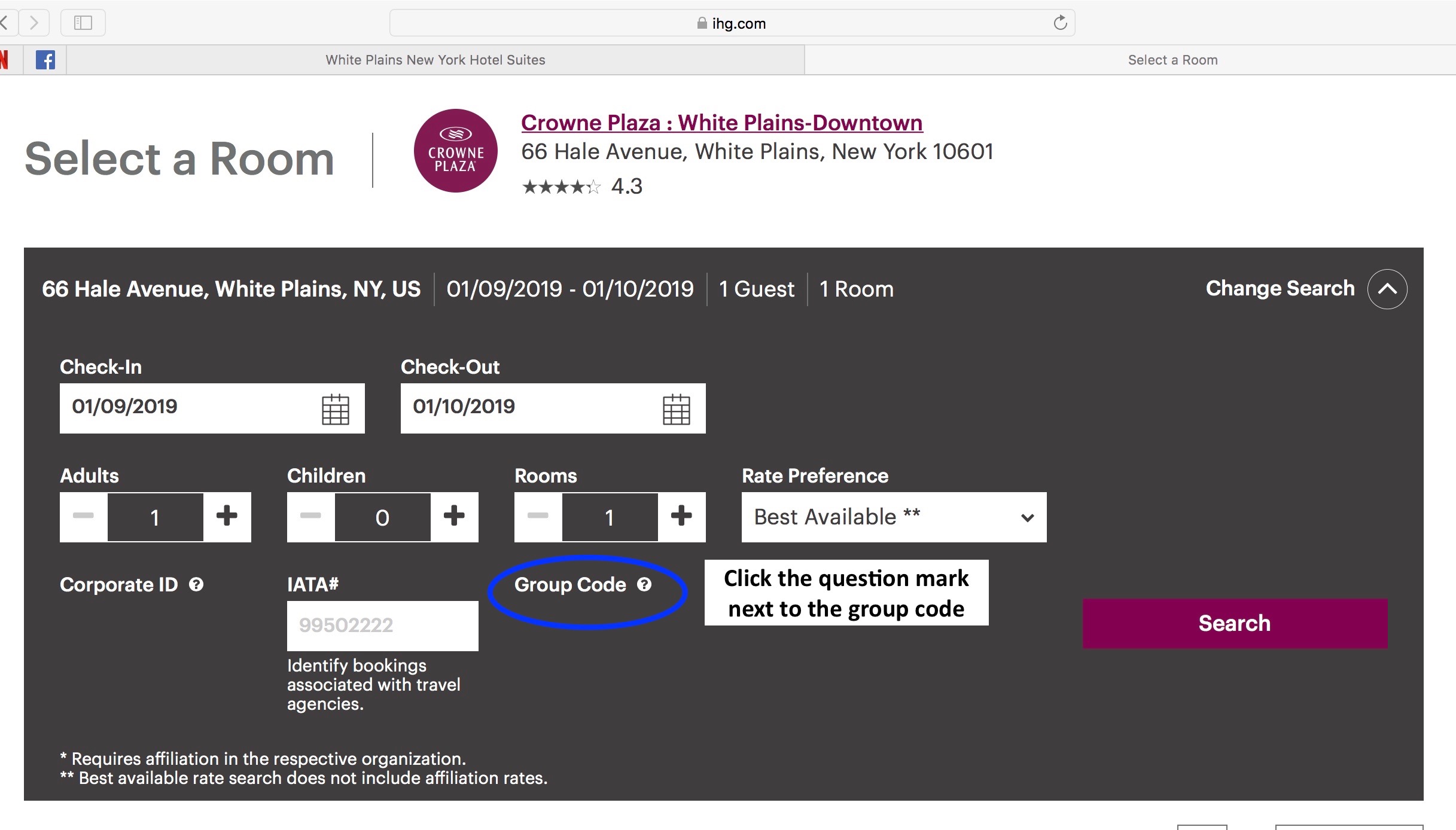This screenshot has width=1456, height=830.
Task: Click the '1 Guest' summary text
Action: (757, 289)
